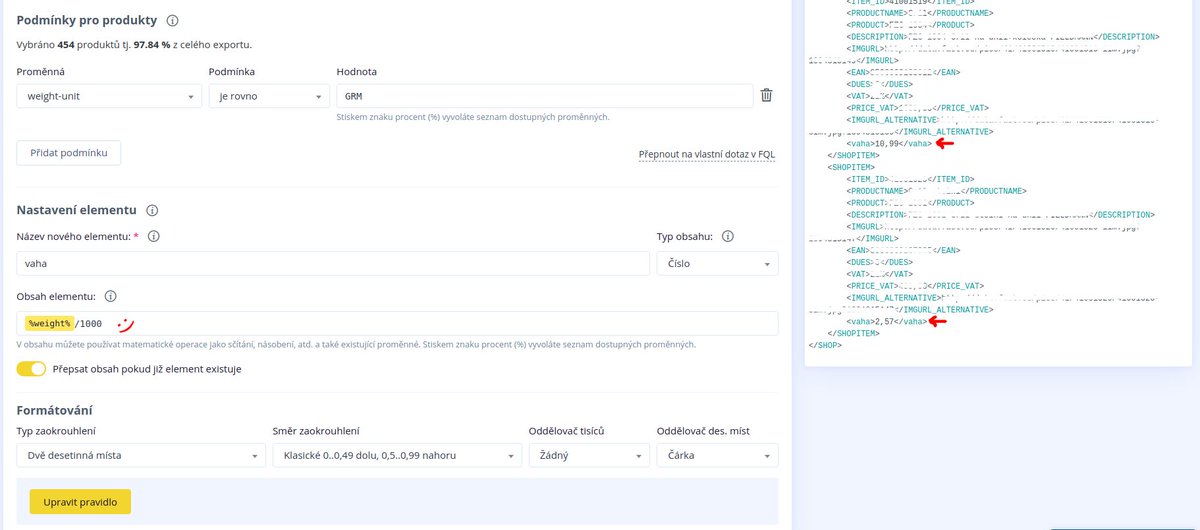Click the Hodnota field containing GRM

click(545, 96)
